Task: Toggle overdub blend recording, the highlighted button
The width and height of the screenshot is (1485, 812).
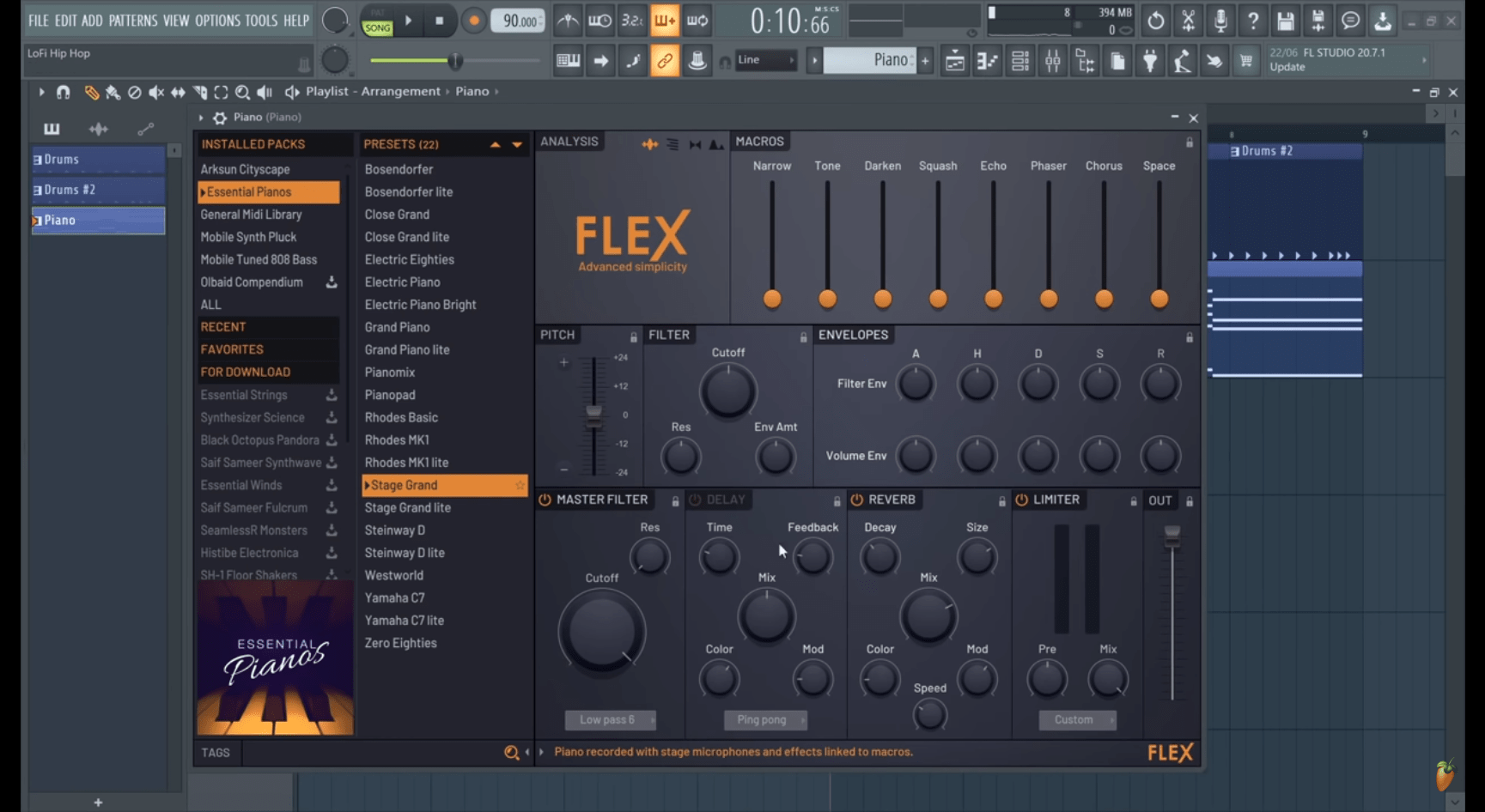Action: [x=665, y=21]
